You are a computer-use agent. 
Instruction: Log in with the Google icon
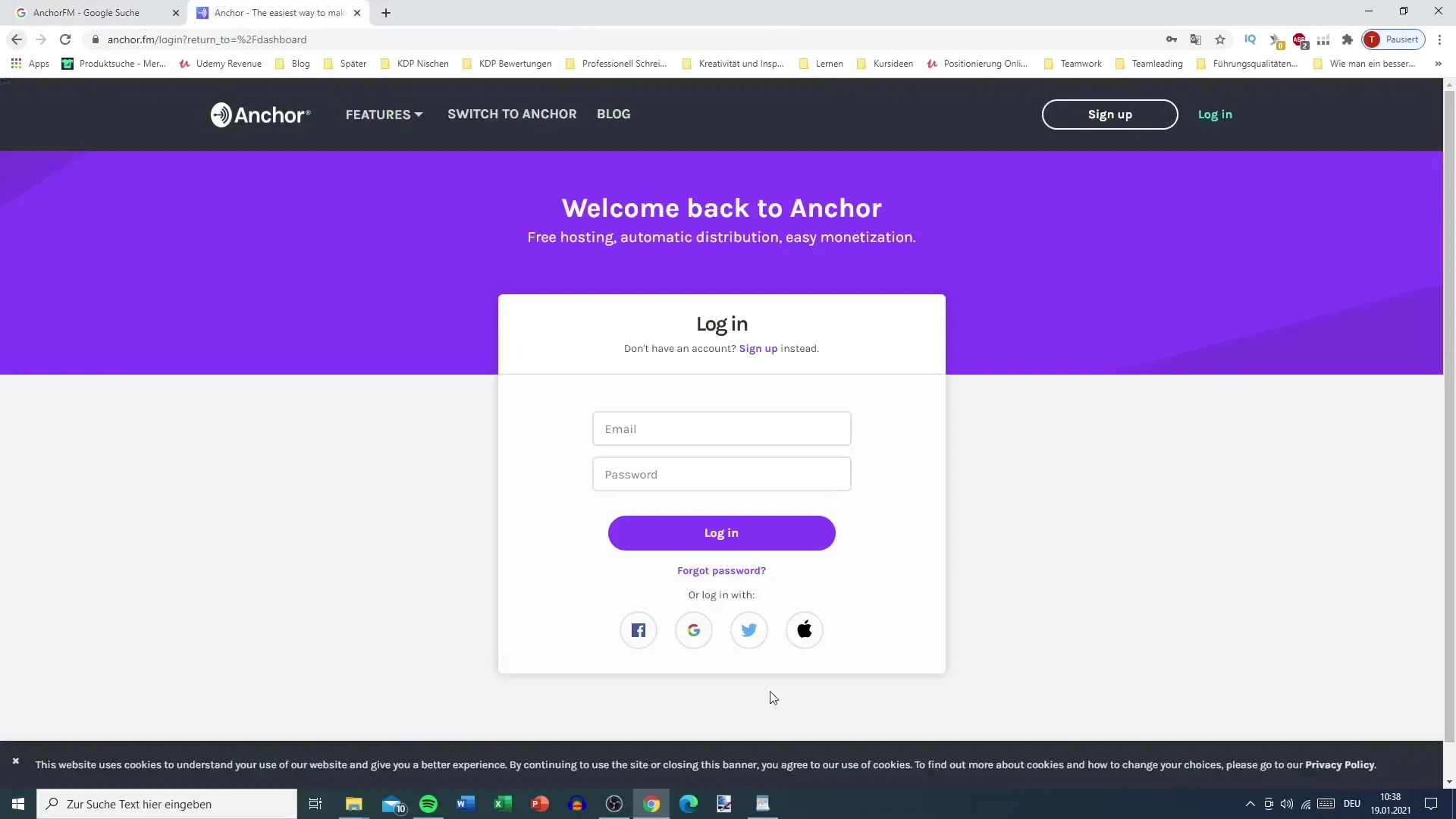pyautogui.click(x=694, y=630)
